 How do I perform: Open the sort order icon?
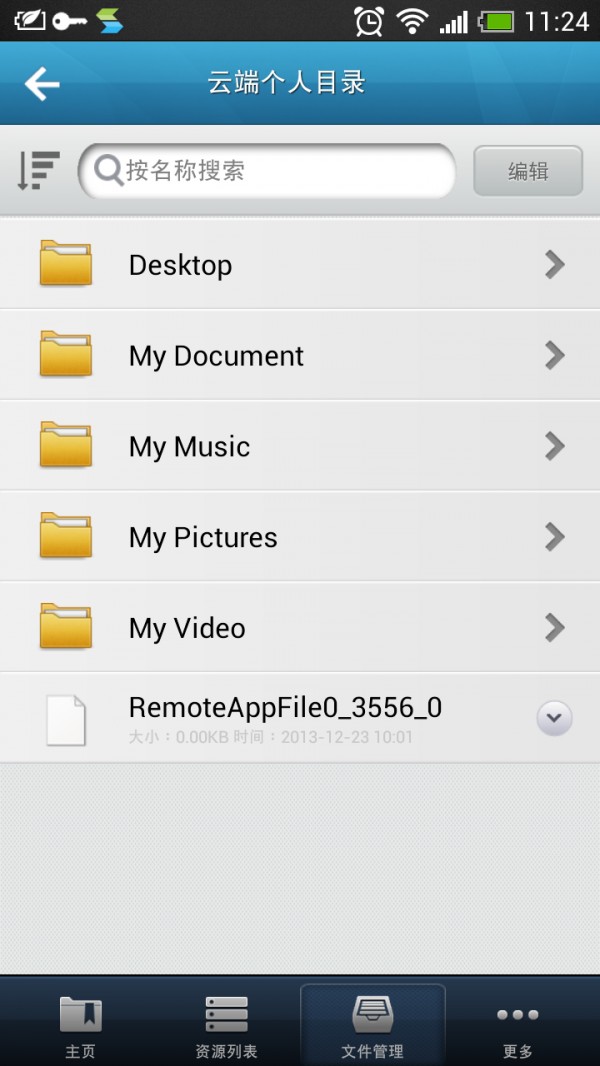pos(39,171)
